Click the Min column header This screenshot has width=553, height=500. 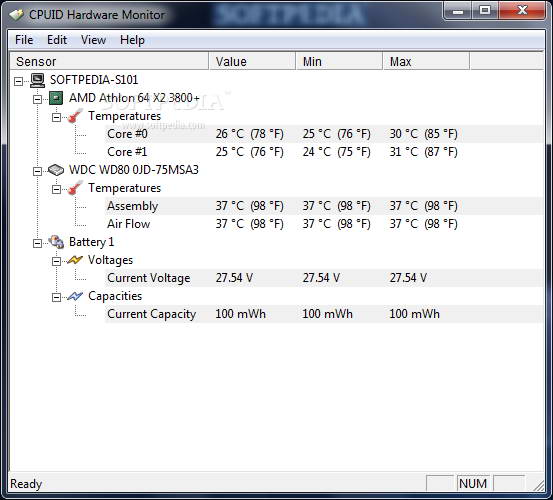339,61
